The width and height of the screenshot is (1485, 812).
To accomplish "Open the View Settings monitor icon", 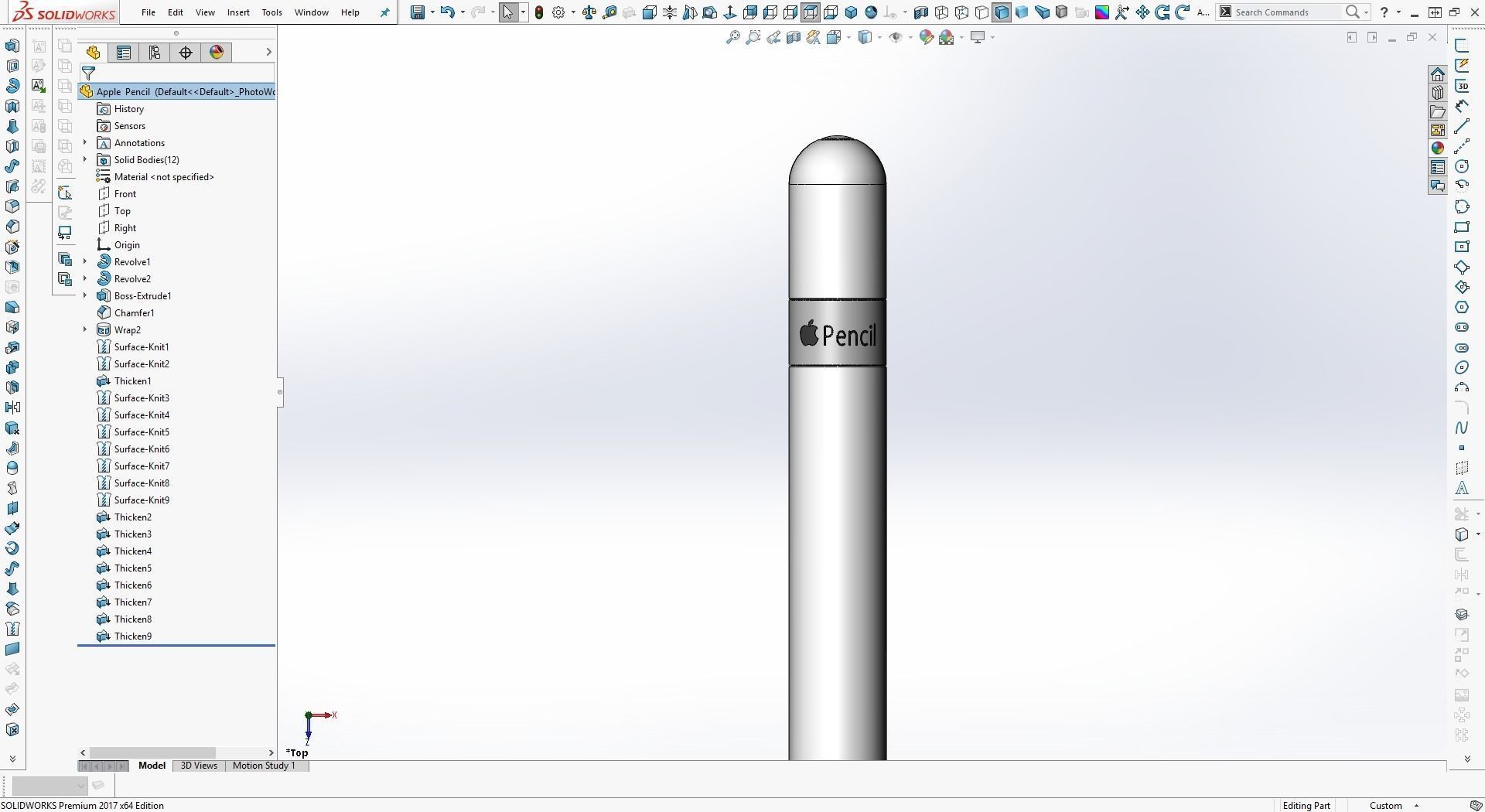I will coord(978,37).
